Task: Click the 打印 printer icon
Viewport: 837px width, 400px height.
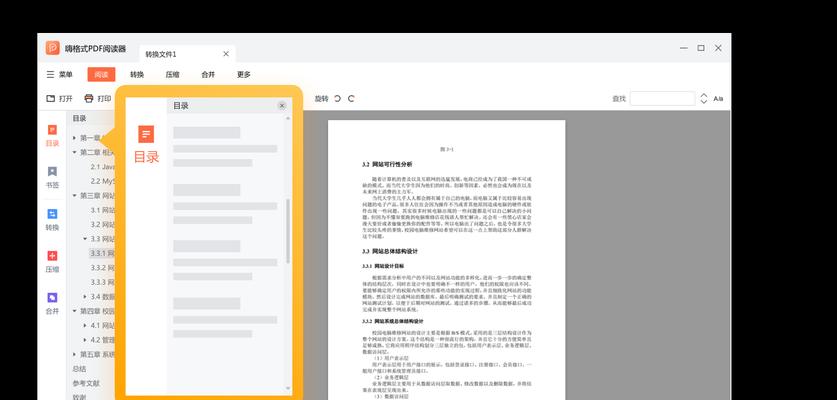Action: 89,98
